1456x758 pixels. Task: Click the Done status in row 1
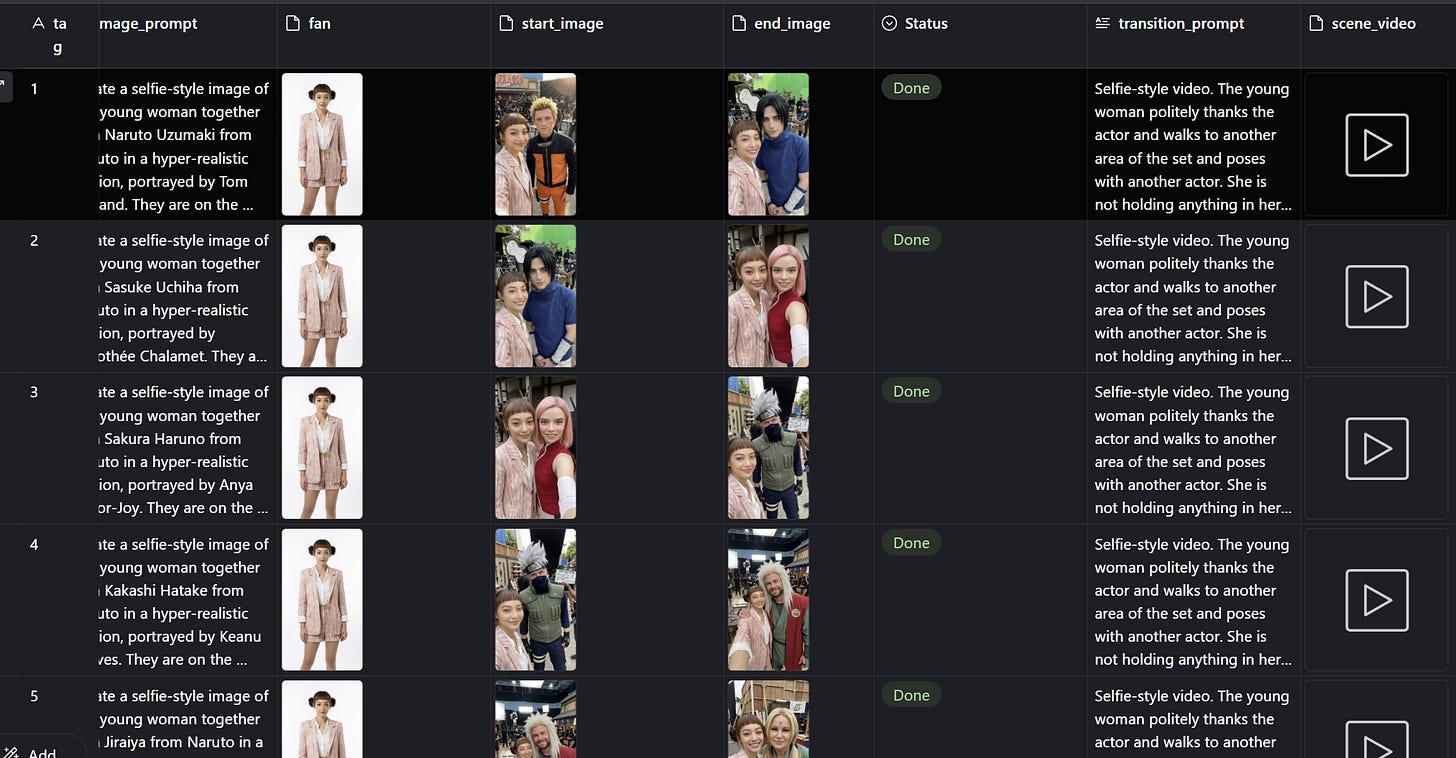pyautogui.click(x=911, y=88)
